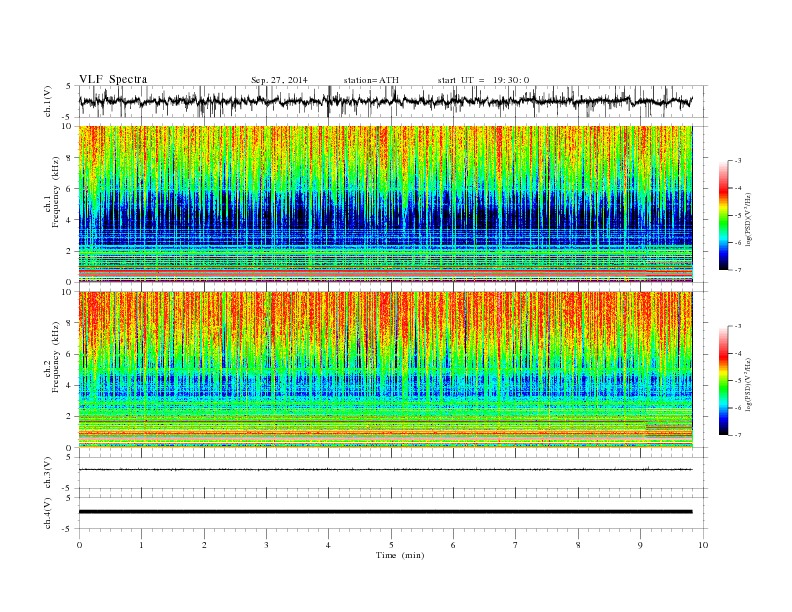Screen dimensions: 792x612
Task: Click the "5" minute tick label on time axis
Action: click(x=391, y=545)
